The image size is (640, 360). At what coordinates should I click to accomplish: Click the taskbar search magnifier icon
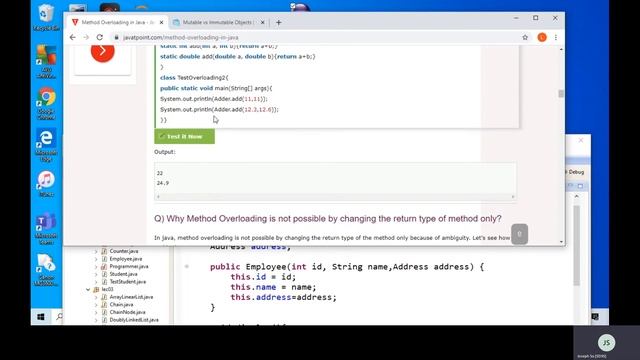pyautogui.click(x=60, y=316)
